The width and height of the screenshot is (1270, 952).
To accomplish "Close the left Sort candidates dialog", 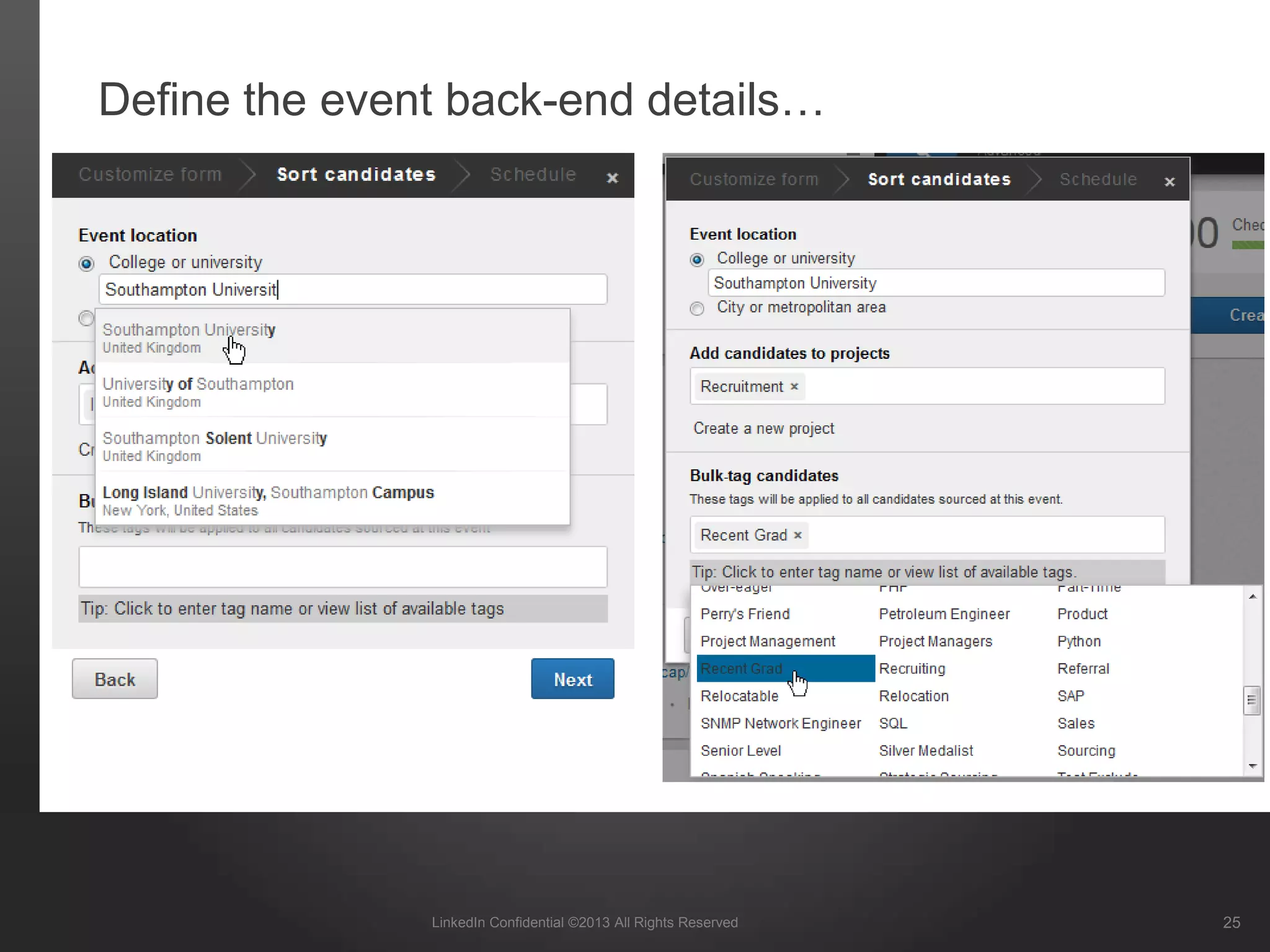I will (612, 178).
